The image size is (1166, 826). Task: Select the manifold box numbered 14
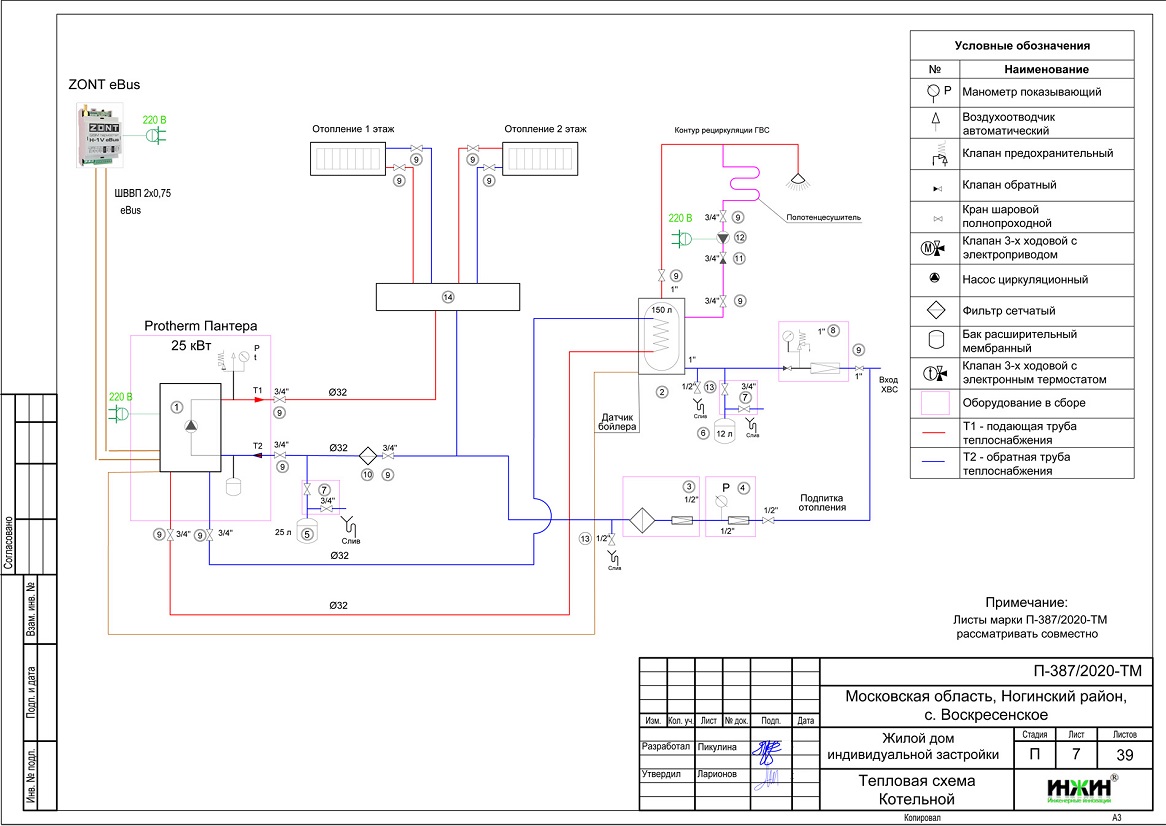point(447,297)
